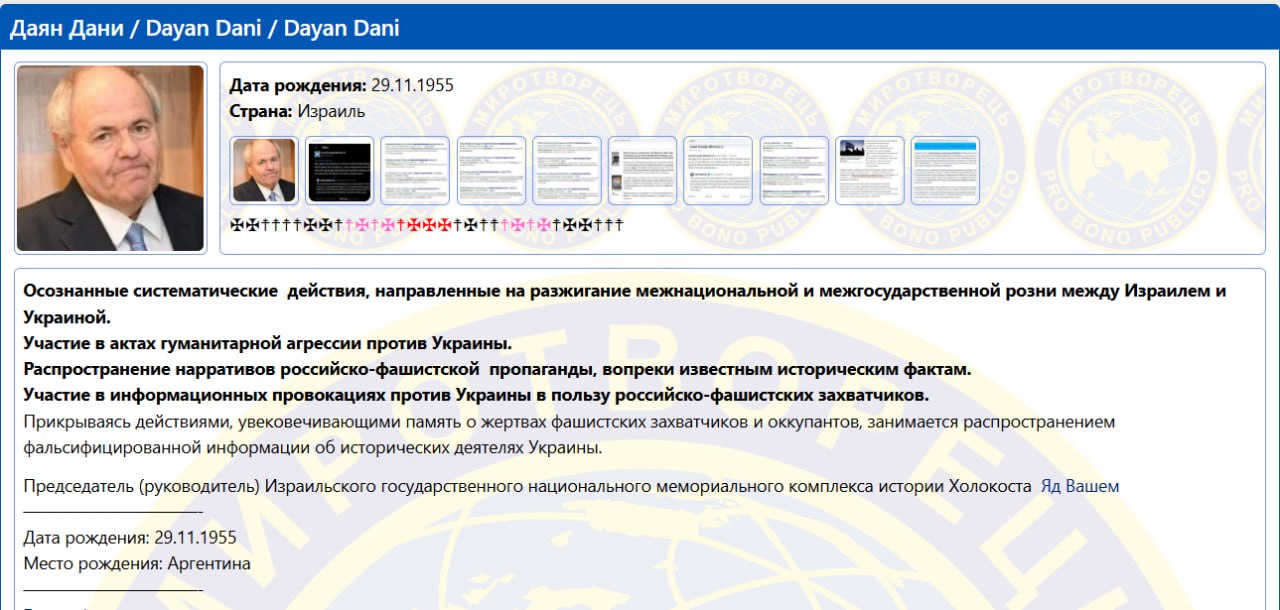Click the "Страна: Израиль" line

pyautogui.click(x=297, y=111)
